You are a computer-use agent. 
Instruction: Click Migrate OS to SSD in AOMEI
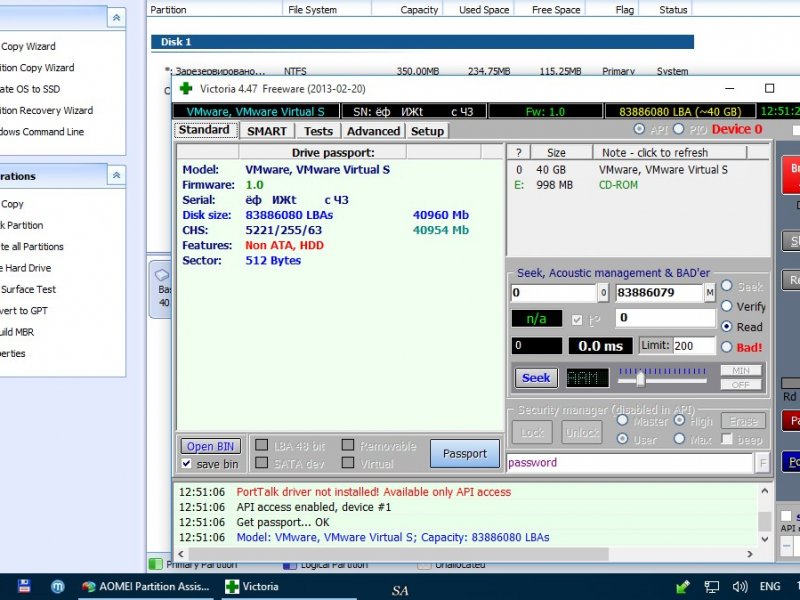[x=30, y=89]
